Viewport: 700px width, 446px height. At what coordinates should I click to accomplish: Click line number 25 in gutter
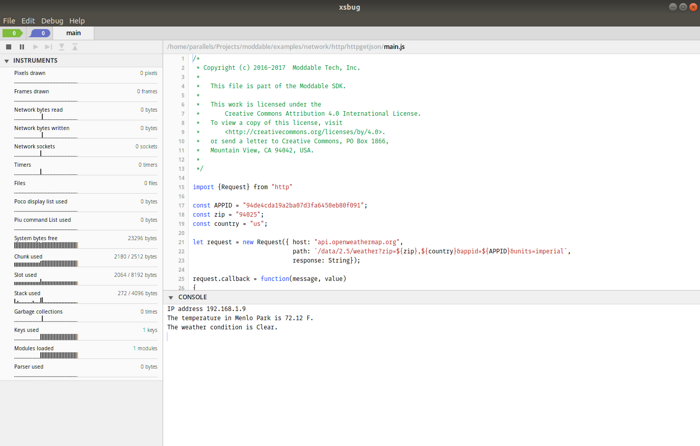(x=181, y=279)
